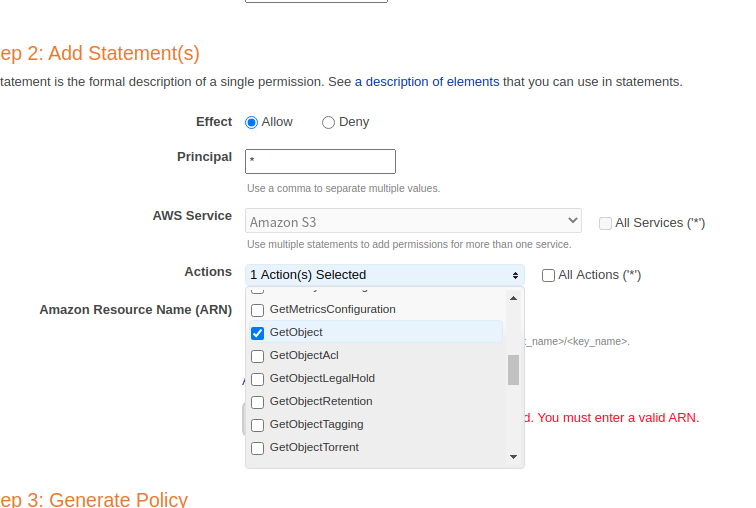Enable the All Services checkbox

pyautogui.click(x=605, y=223)
